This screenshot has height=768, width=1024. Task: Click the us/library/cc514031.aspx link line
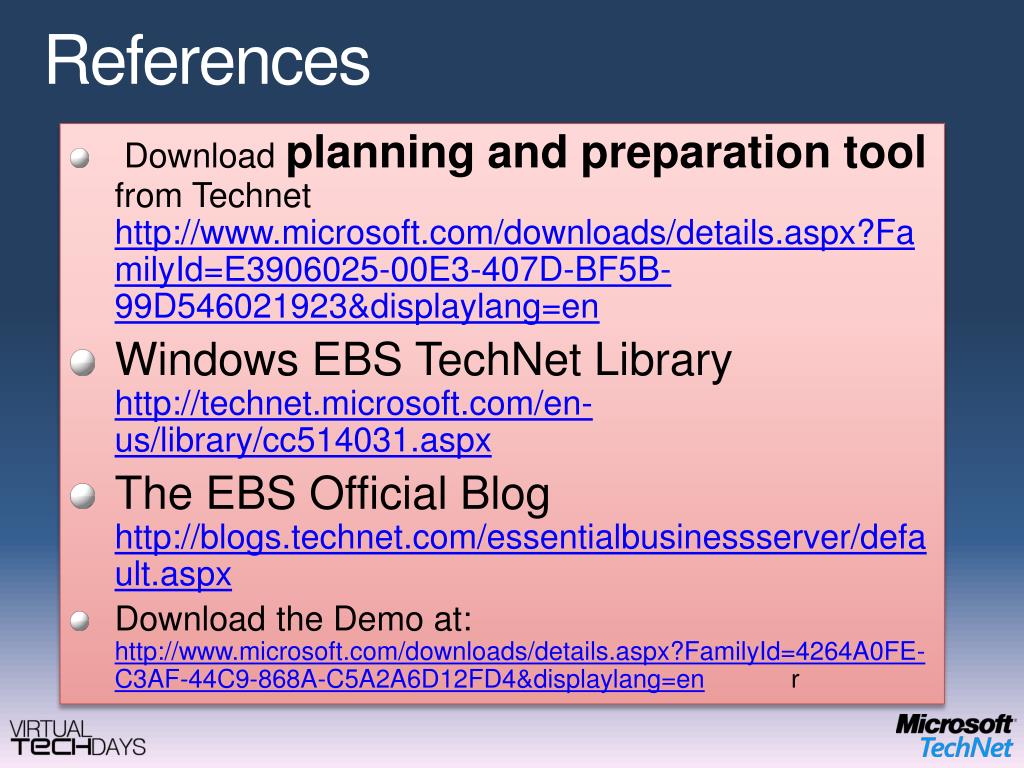303,440
